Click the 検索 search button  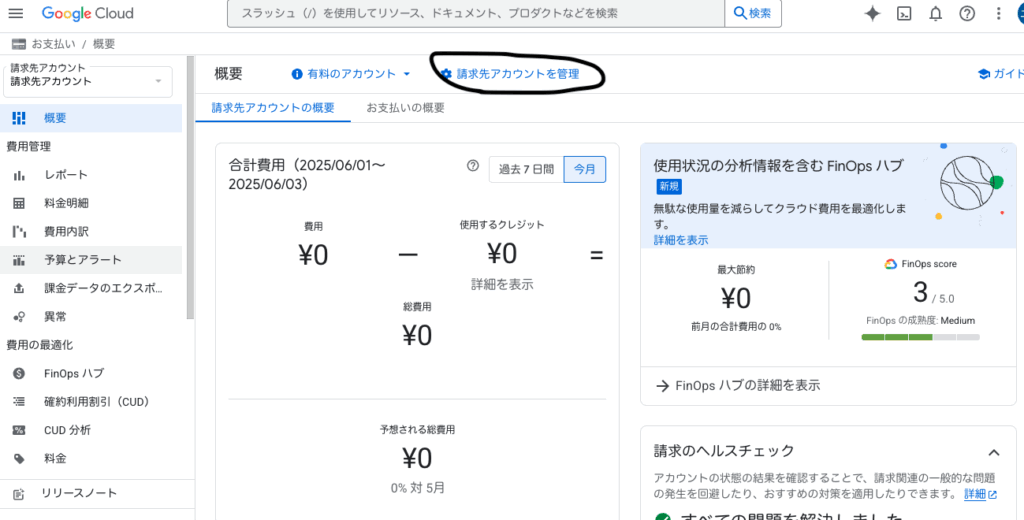(x=753, y=14)
